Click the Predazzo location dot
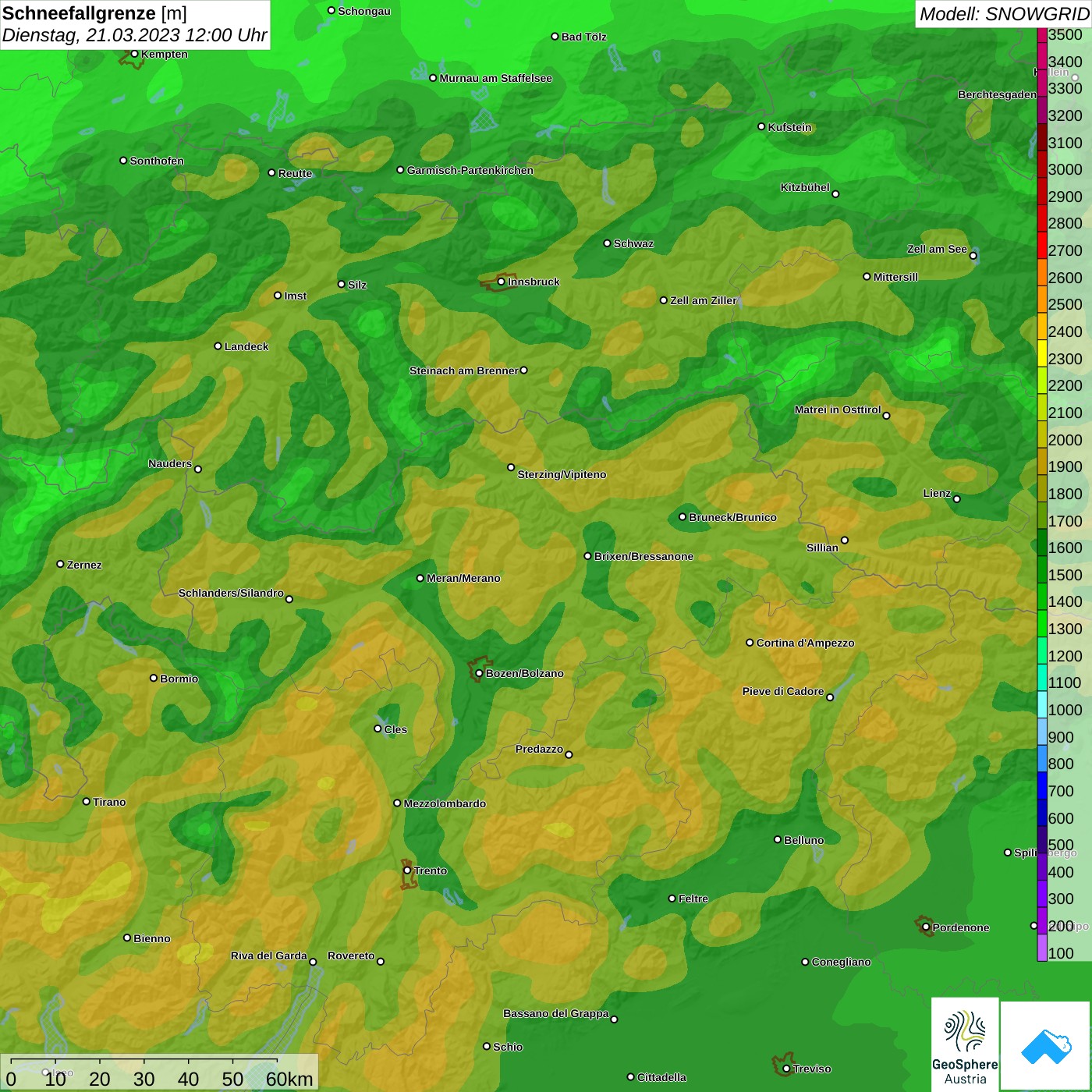Screen dimensions: 1092x1092 click(569, 754)
